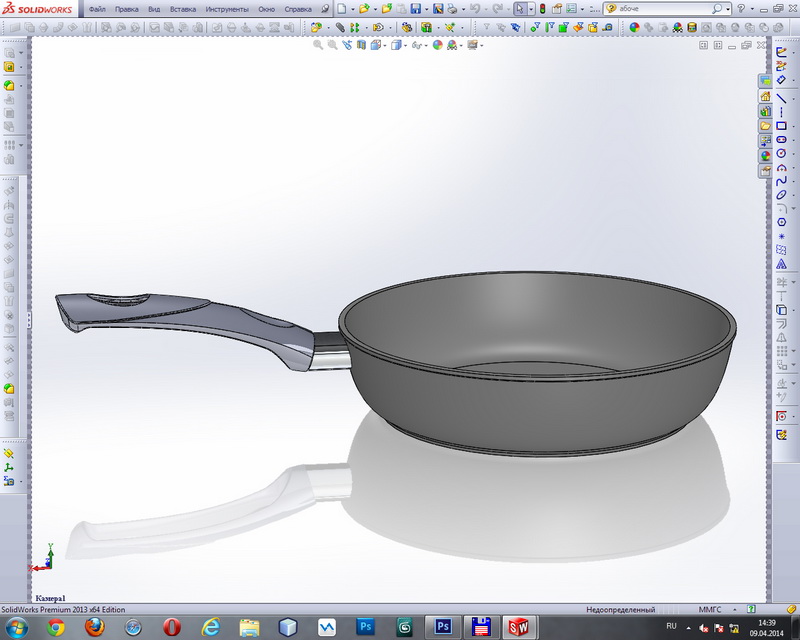Select the Ellipse sketch tool

tap(781, 194)
